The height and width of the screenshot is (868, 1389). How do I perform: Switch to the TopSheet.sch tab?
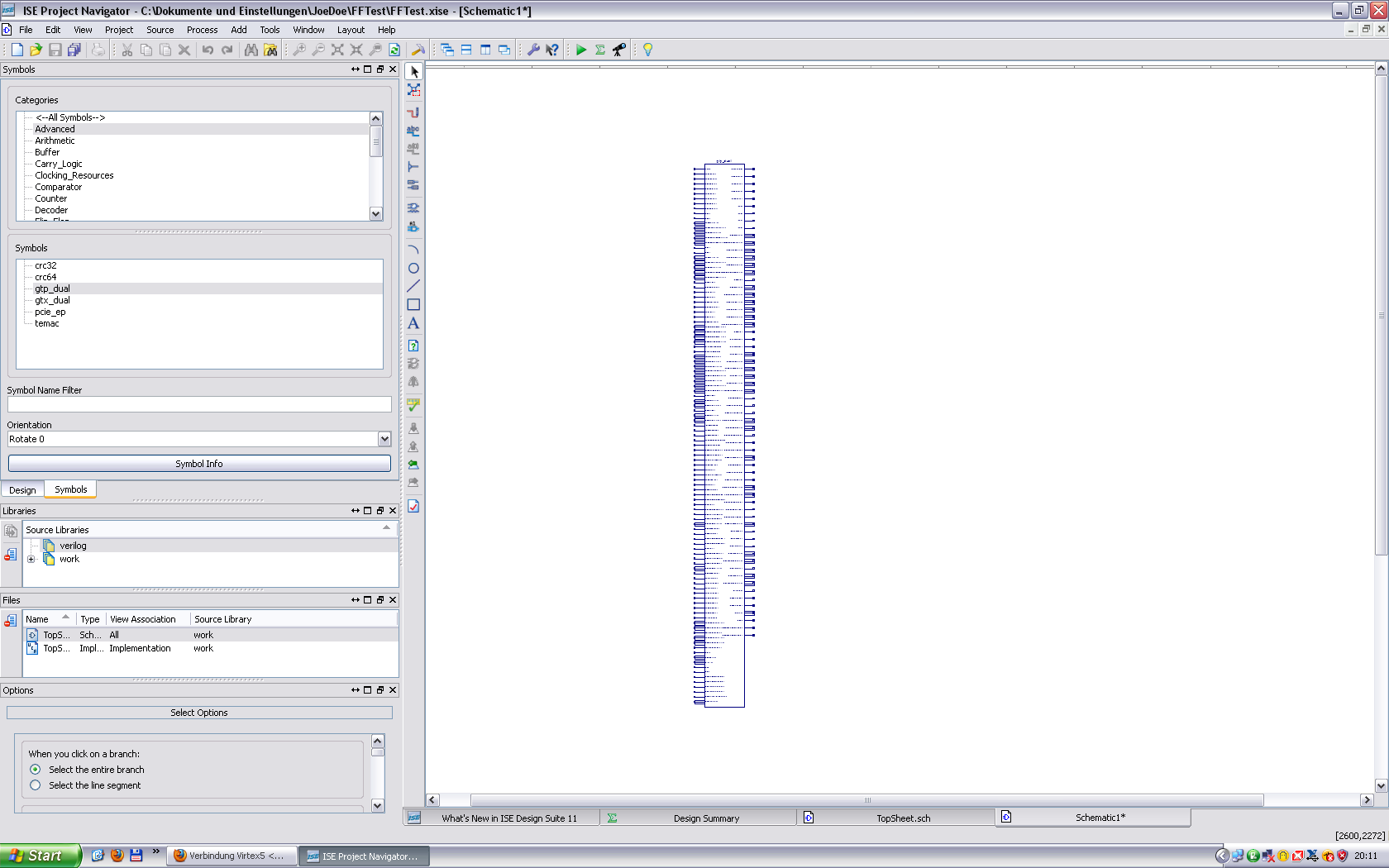tap(896, 818)
